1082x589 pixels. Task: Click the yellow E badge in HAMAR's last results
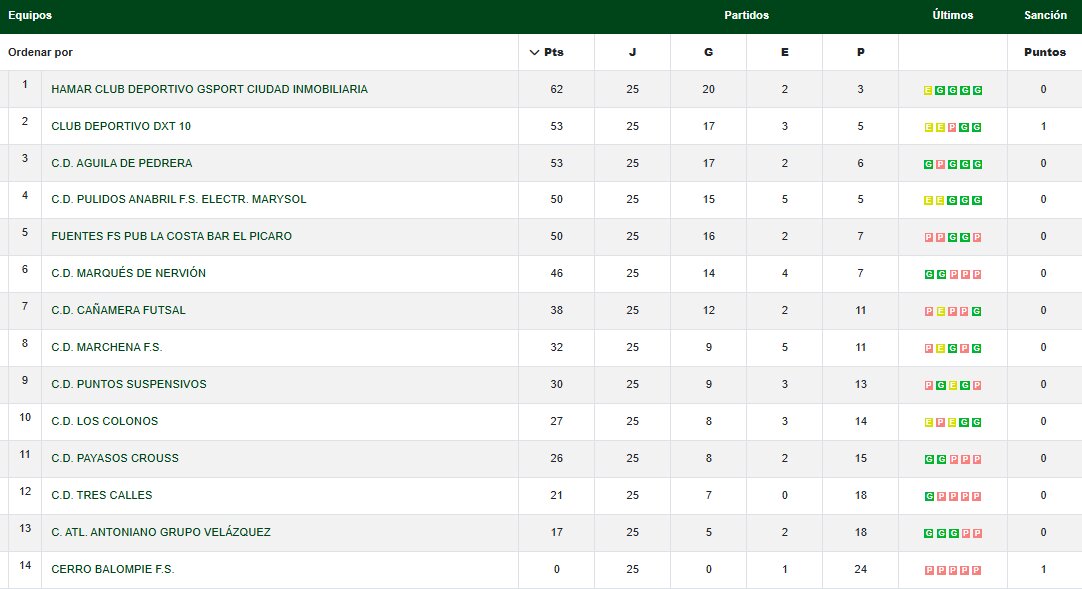pos(928,90)
